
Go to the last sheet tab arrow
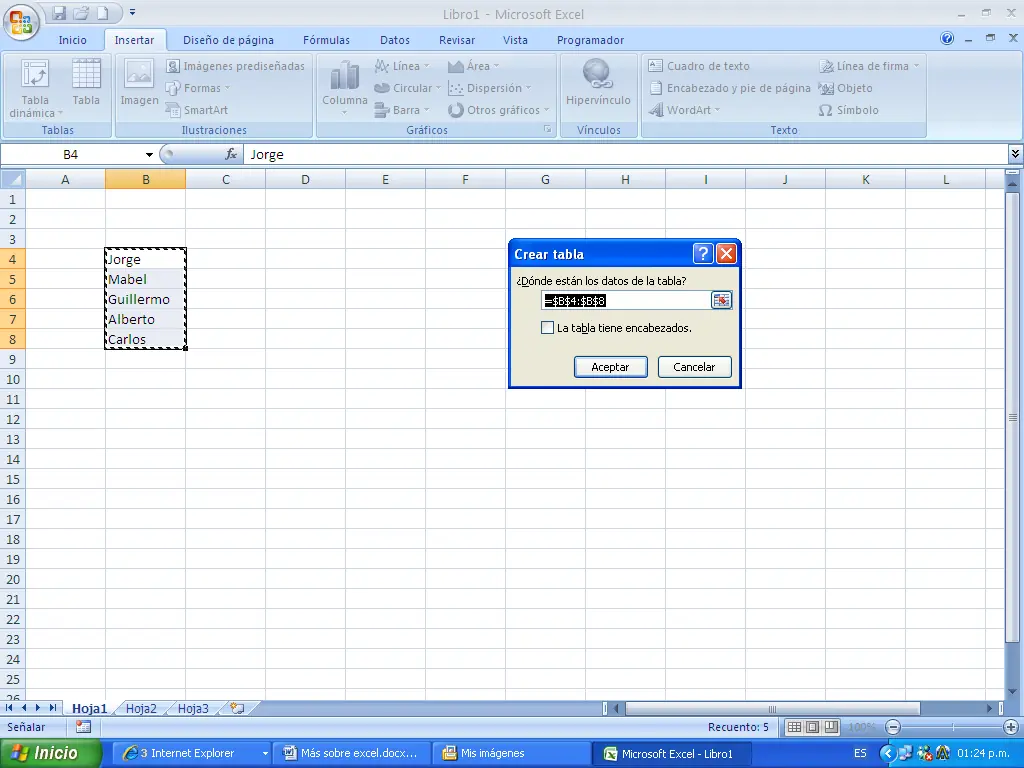52,708
